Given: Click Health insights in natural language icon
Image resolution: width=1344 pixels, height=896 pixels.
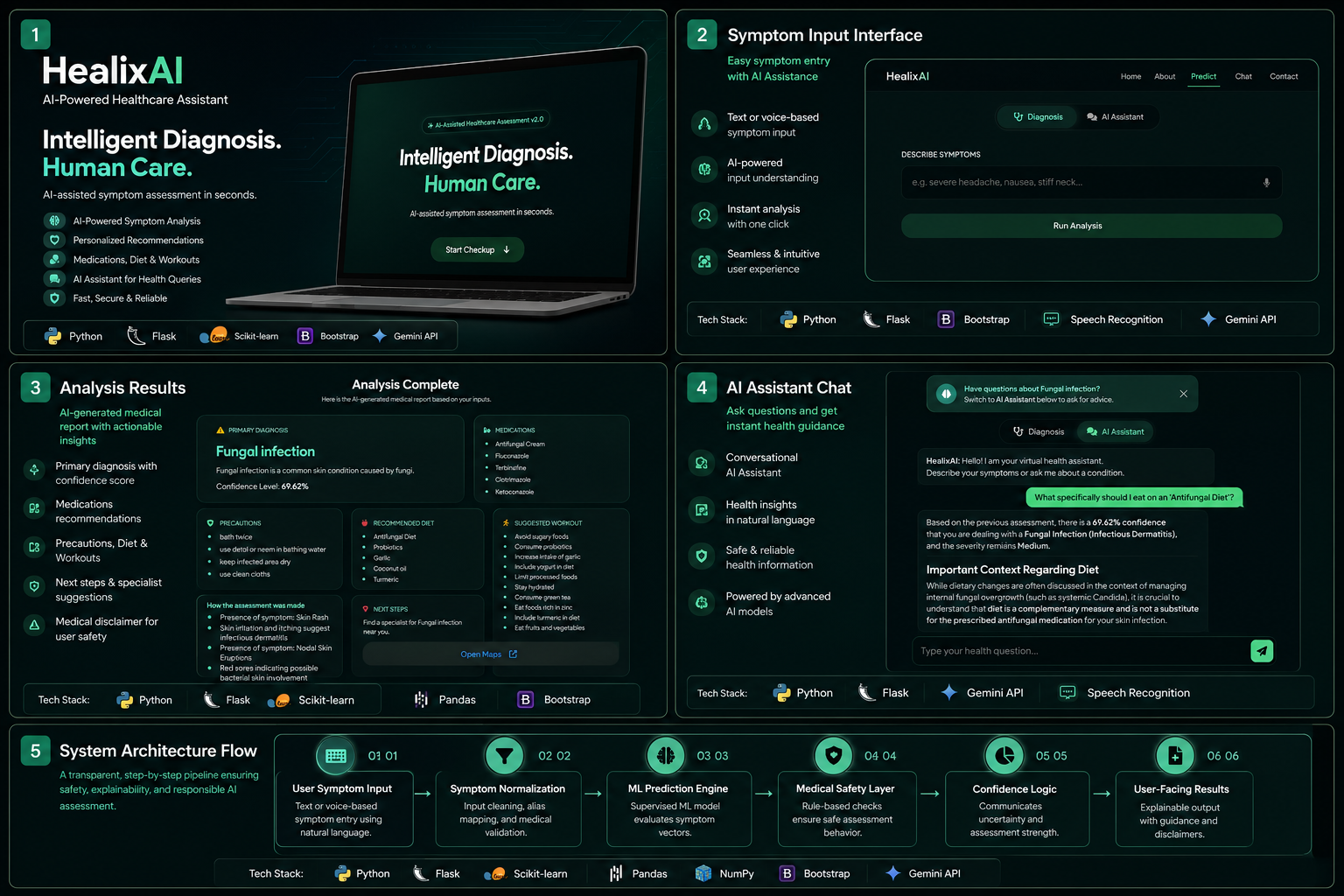Looking at the screenshot, I should pyautogui.click(x=702, y=510).
